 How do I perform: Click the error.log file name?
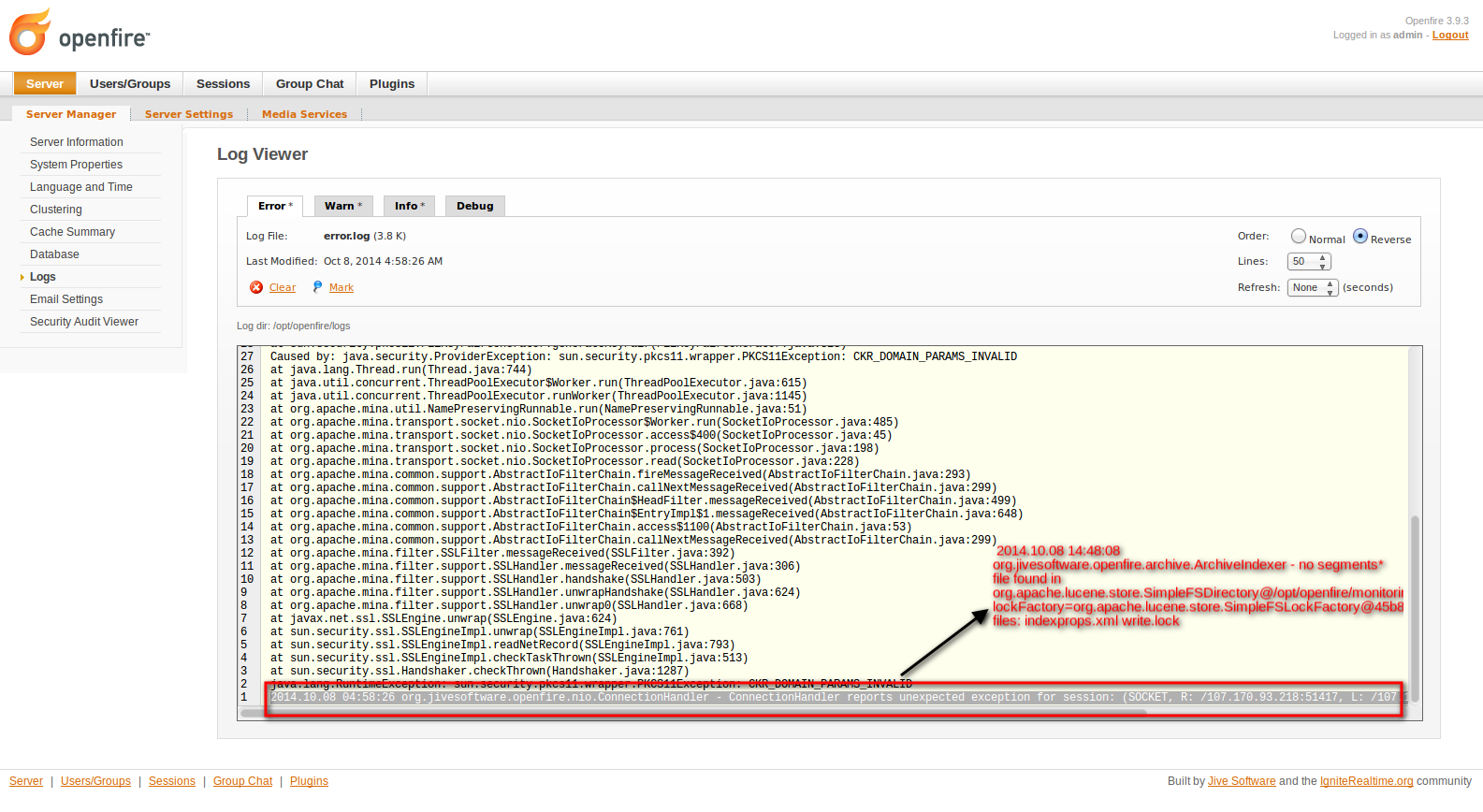[346, 236]
